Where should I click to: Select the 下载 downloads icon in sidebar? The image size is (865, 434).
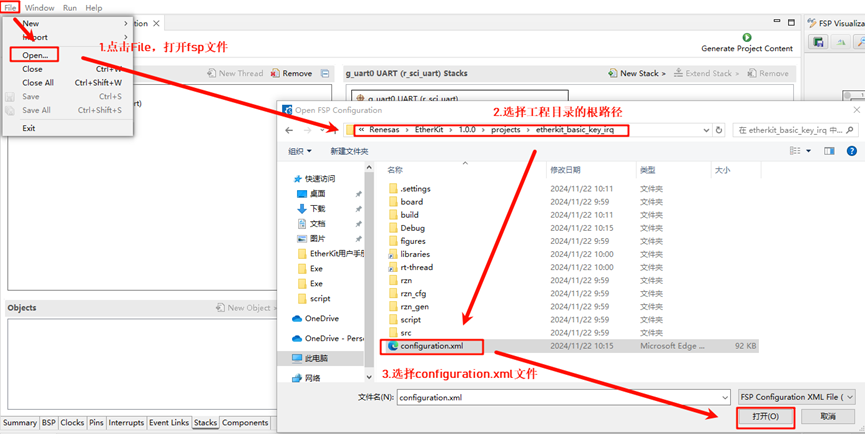[302, 208]
